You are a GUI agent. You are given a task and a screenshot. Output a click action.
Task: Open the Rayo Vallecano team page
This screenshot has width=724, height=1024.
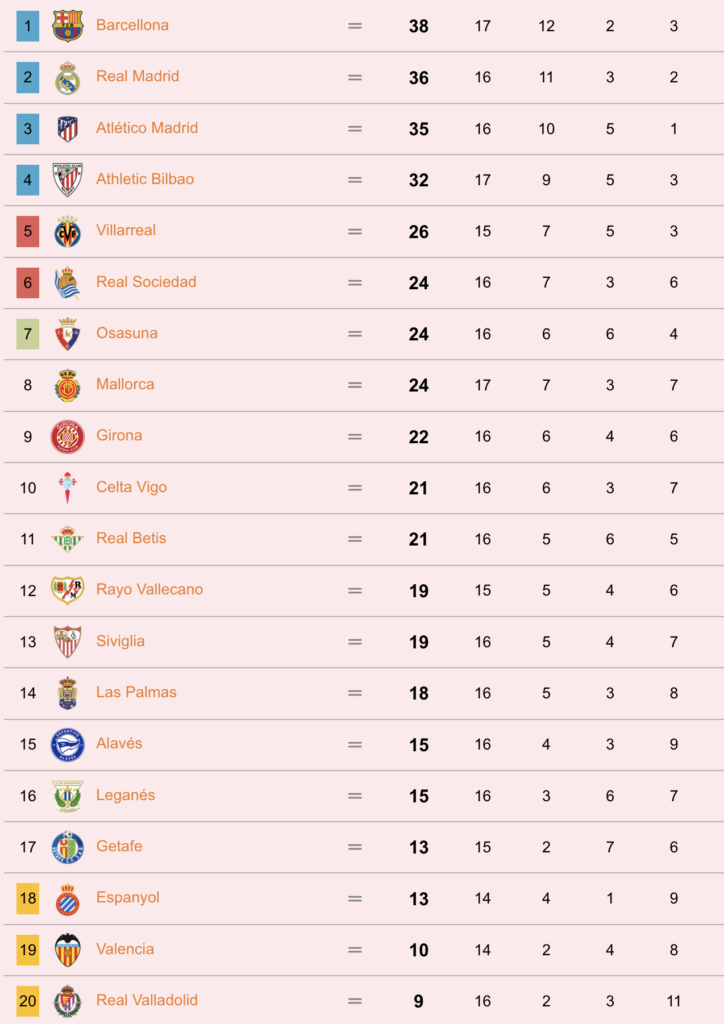[x=150, y=589]
